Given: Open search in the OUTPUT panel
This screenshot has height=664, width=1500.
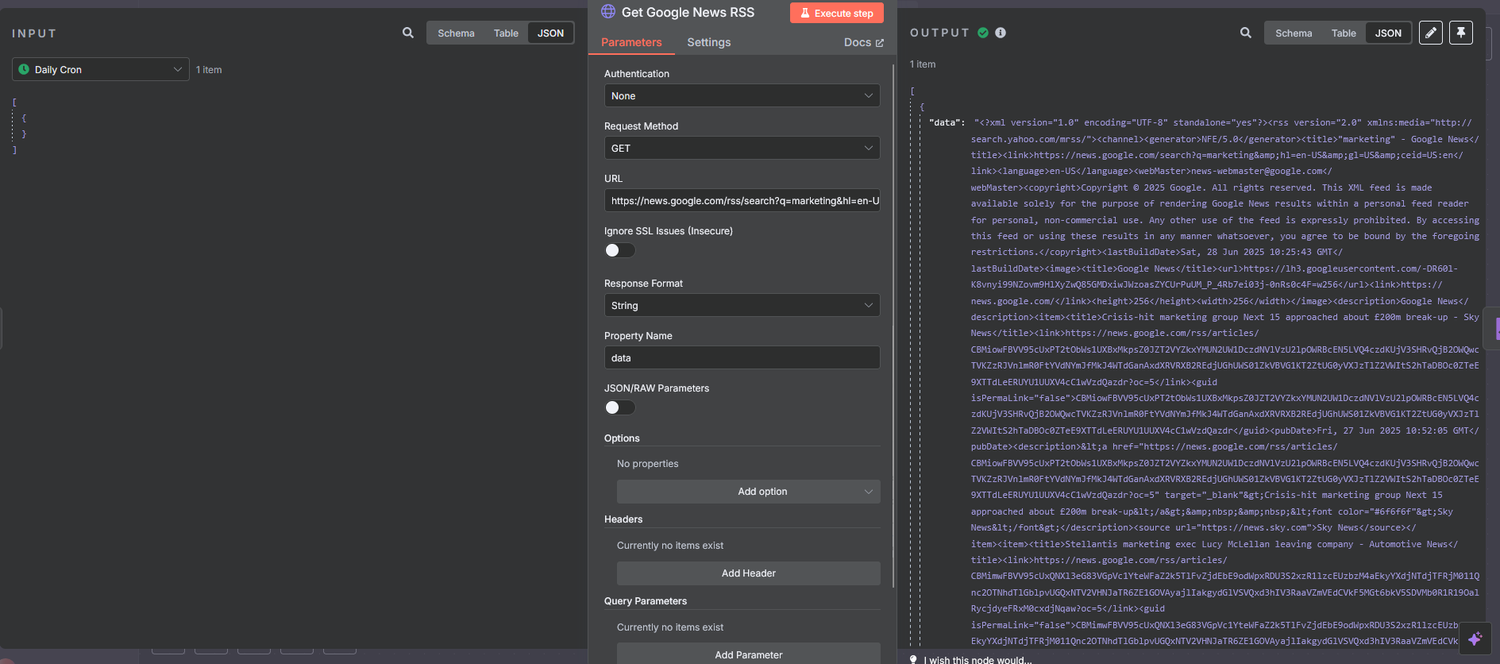Looking at the screenshot, I should (1245, 32).
